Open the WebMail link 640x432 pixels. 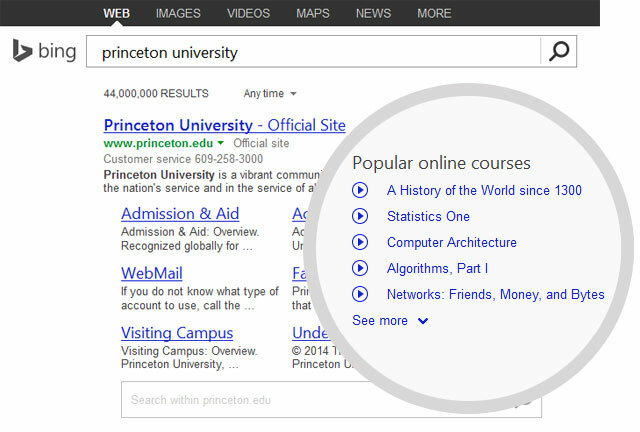coord(151,273)
